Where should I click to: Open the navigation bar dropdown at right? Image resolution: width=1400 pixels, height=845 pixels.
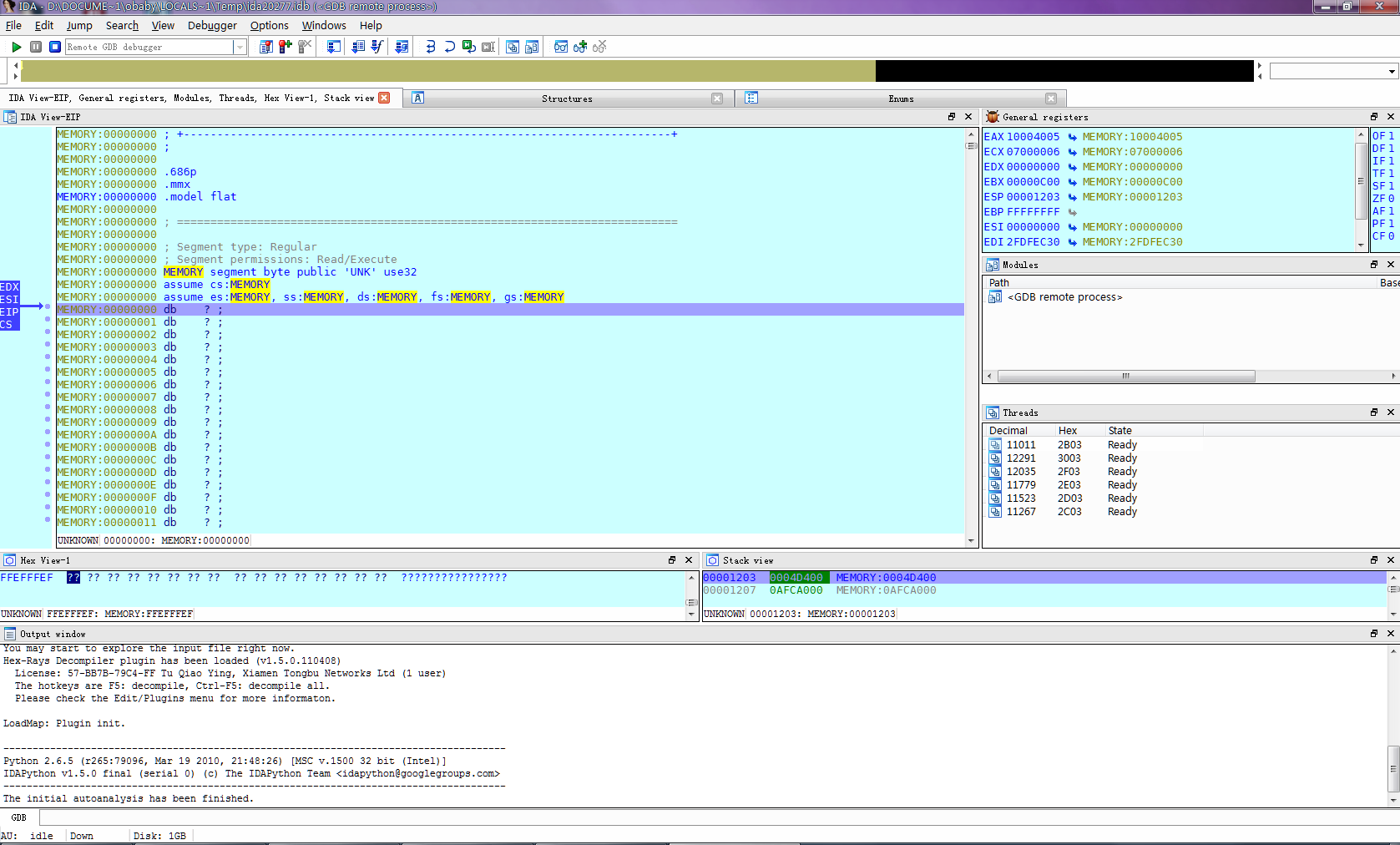tap(1392, 72)
